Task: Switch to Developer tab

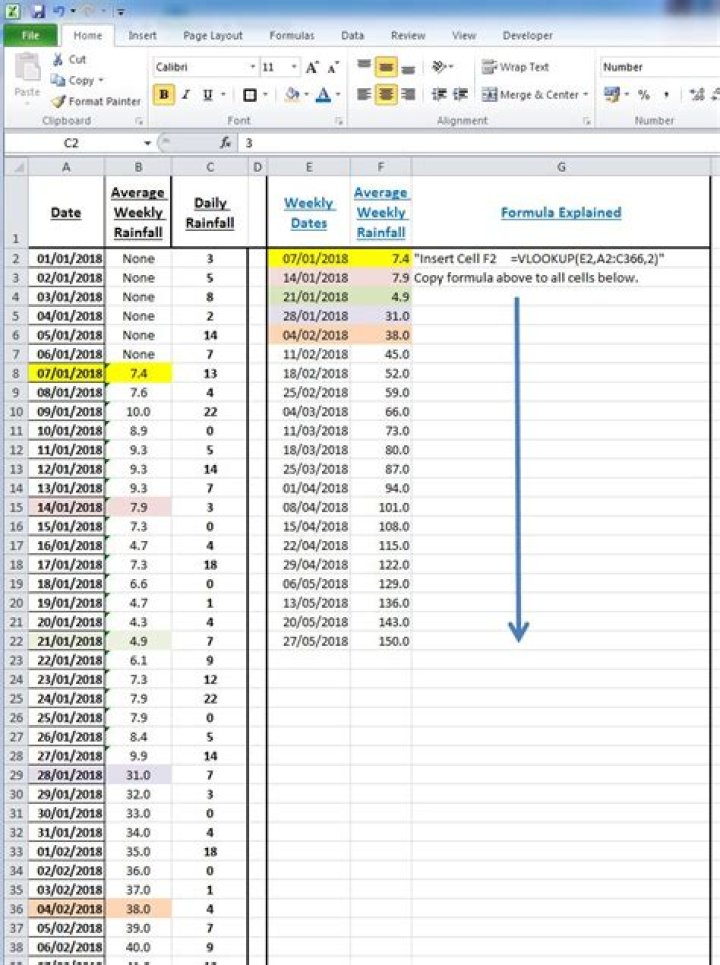Action: point(527,36)
